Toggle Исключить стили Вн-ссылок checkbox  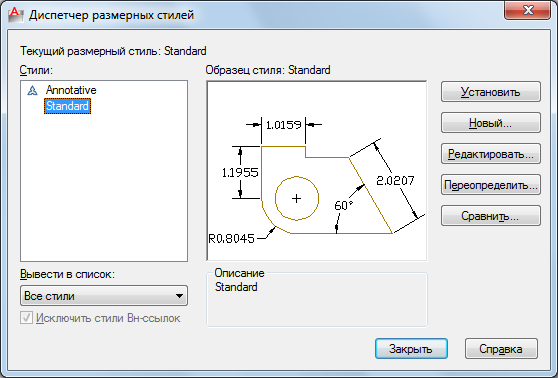point(26,318)
